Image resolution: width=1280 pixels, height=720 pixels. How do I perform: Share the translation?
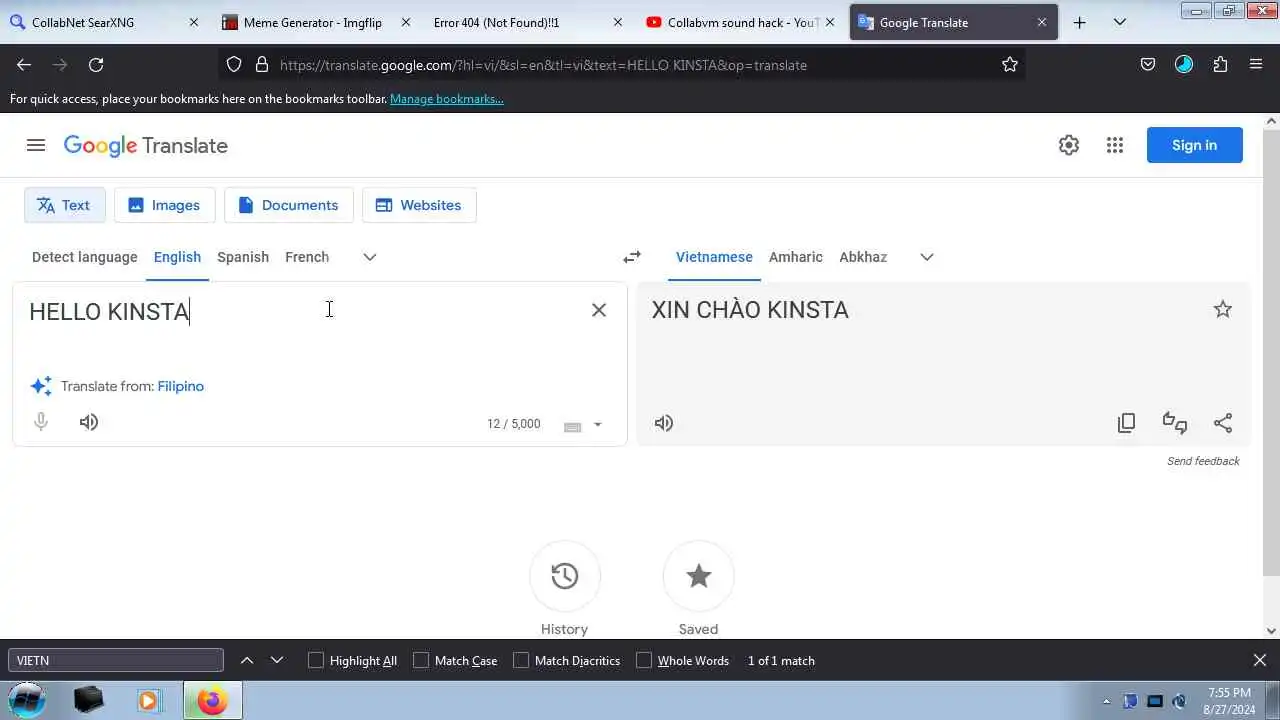coord(1223,423)
